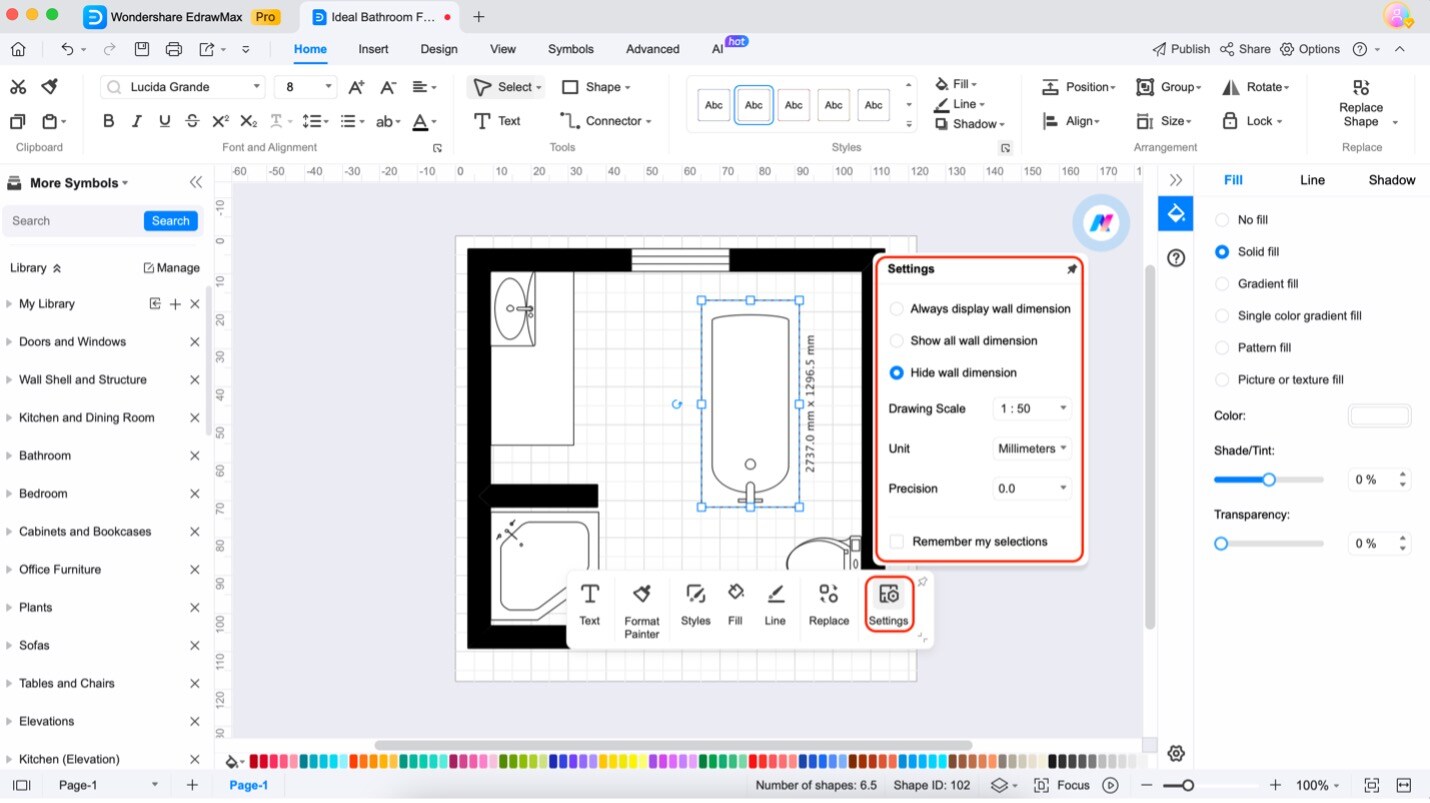Click Replace Shape button
Image resolution: width=1430 pixels, height=803 pixels.
(1361, 103)
